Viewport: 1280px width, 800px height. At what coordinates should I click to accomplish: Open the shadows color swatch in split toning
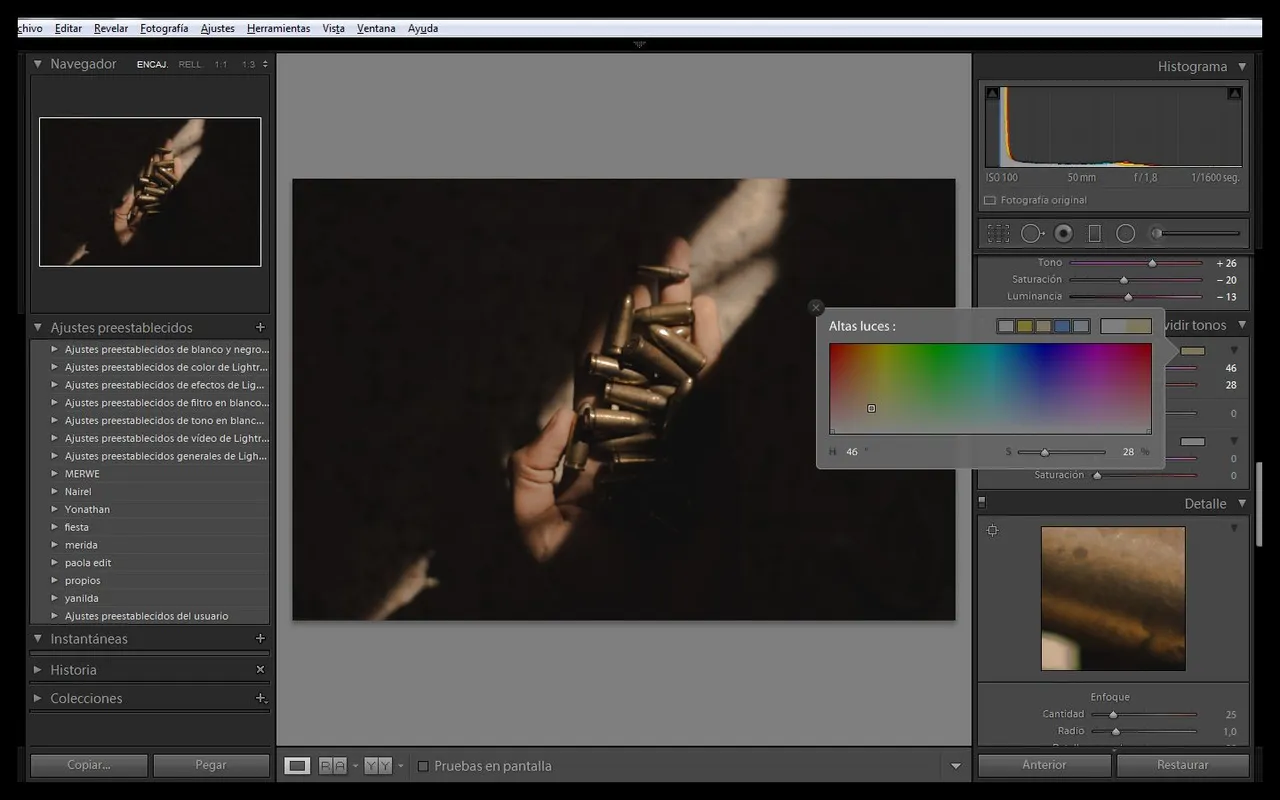click(1193, 441)
